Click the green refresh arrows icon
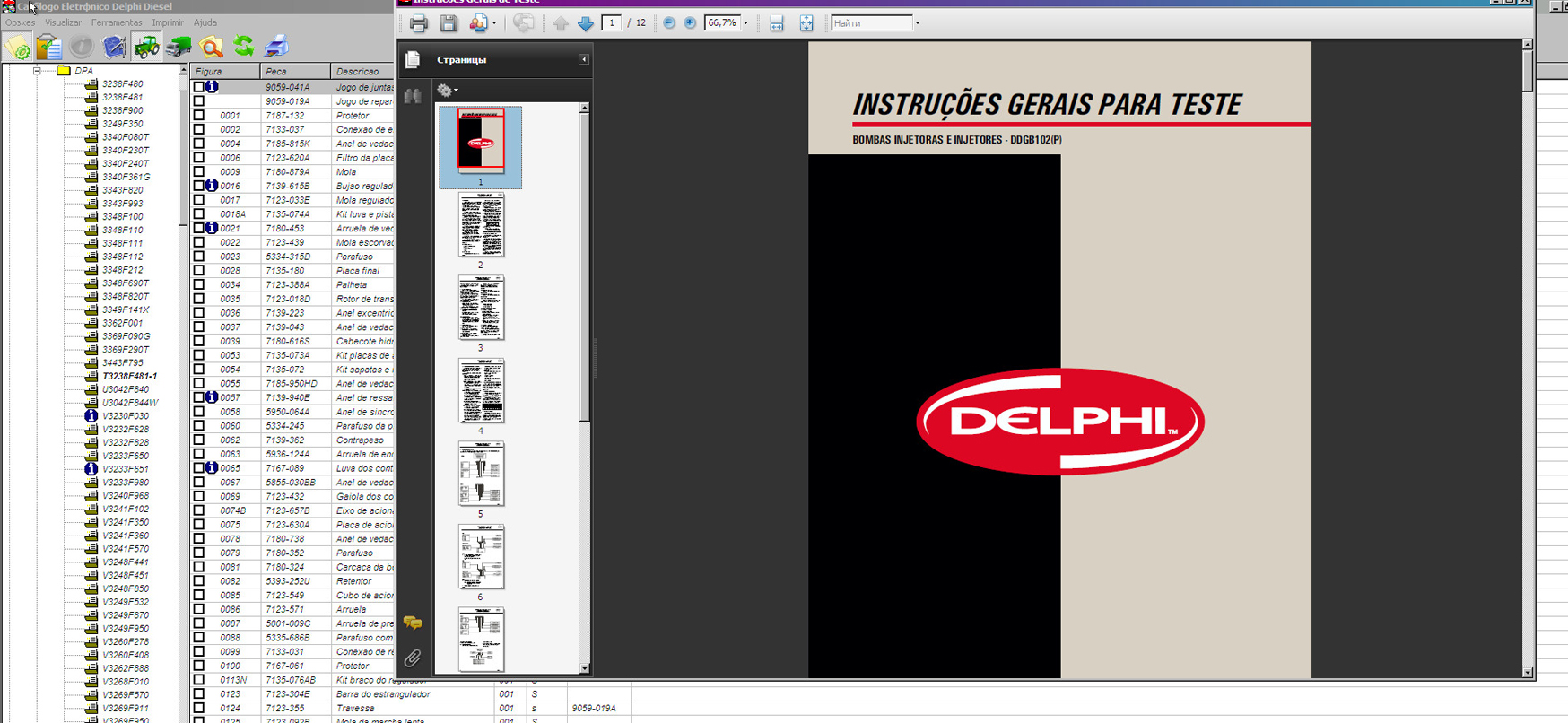The height and width of the screenshot is (723, 1568). 243,46
